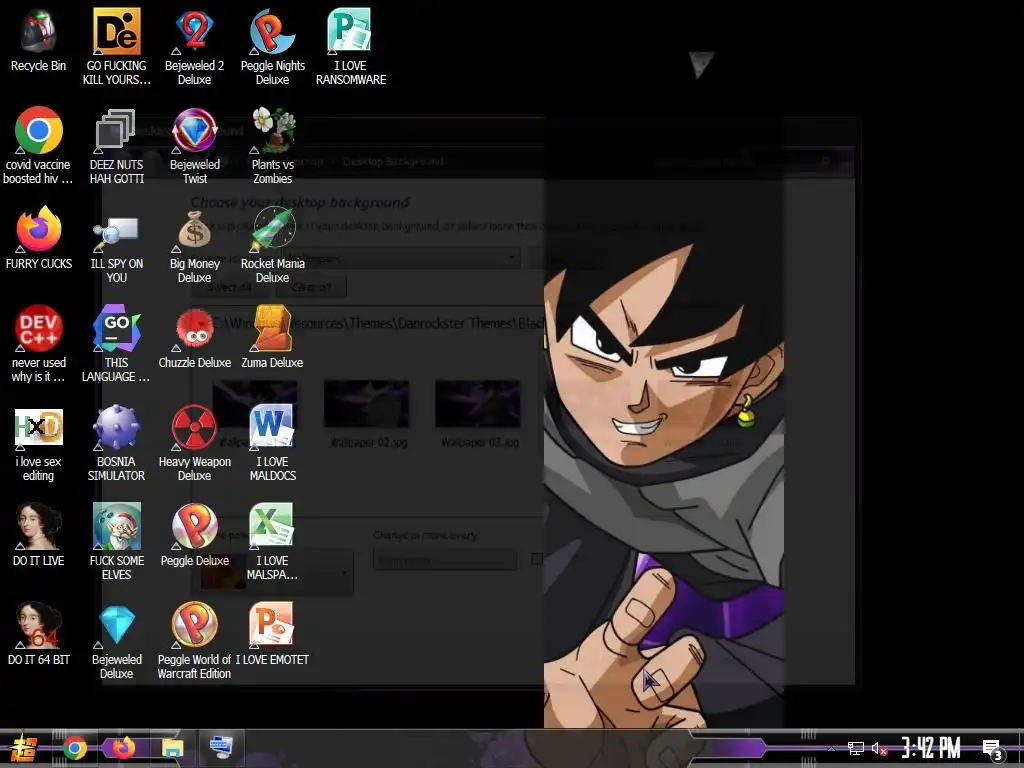Screen dimensions: 1024x768
Task: Open the muted volume tray icon
Action: [x=879, y=748]
